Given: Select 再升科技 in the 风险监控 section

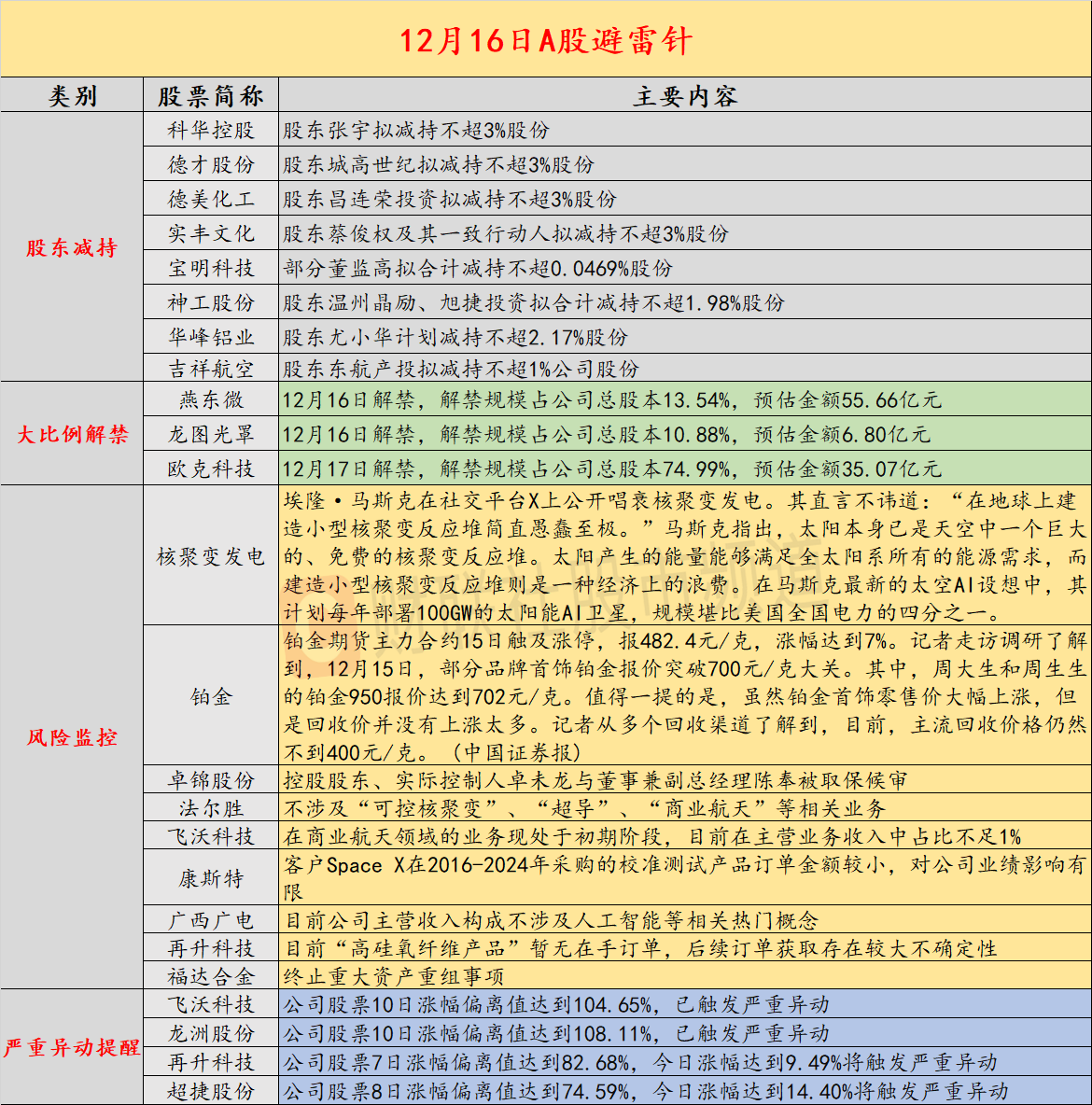Looking at the screenshot, I should [211, 948].
